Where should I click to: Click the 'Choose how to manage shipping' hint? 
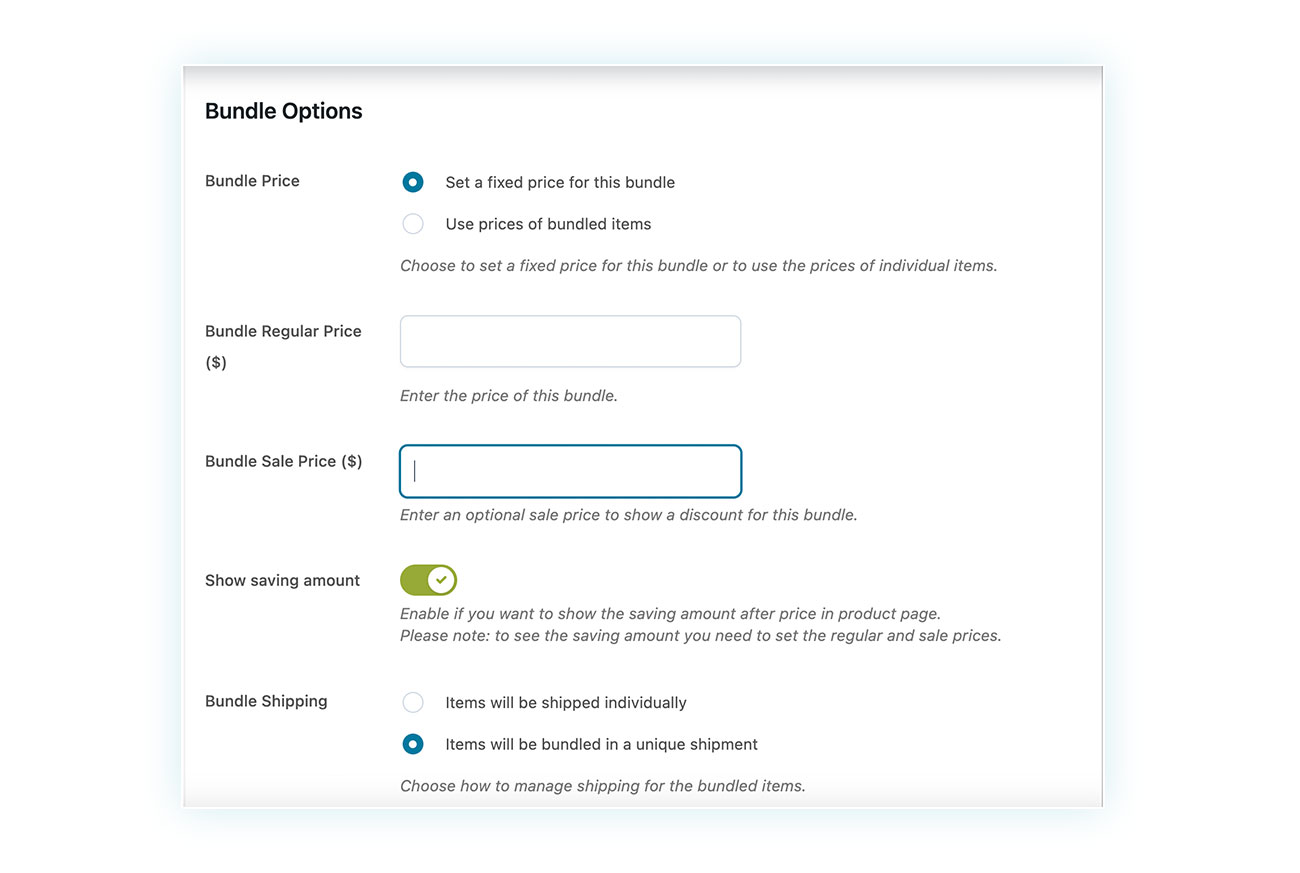click(603, 786)
